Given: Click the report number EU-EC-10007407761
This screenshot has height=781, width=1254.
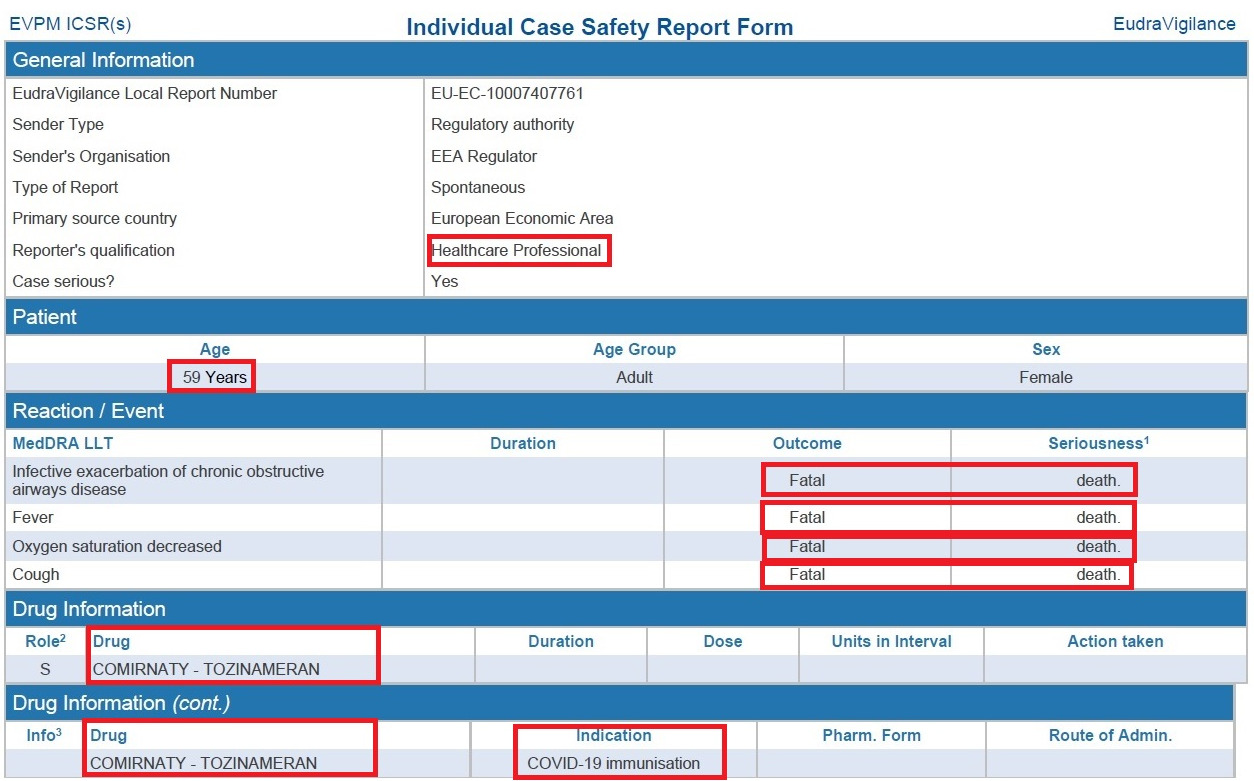Looking at the screenshot, I should coord(507,93).
